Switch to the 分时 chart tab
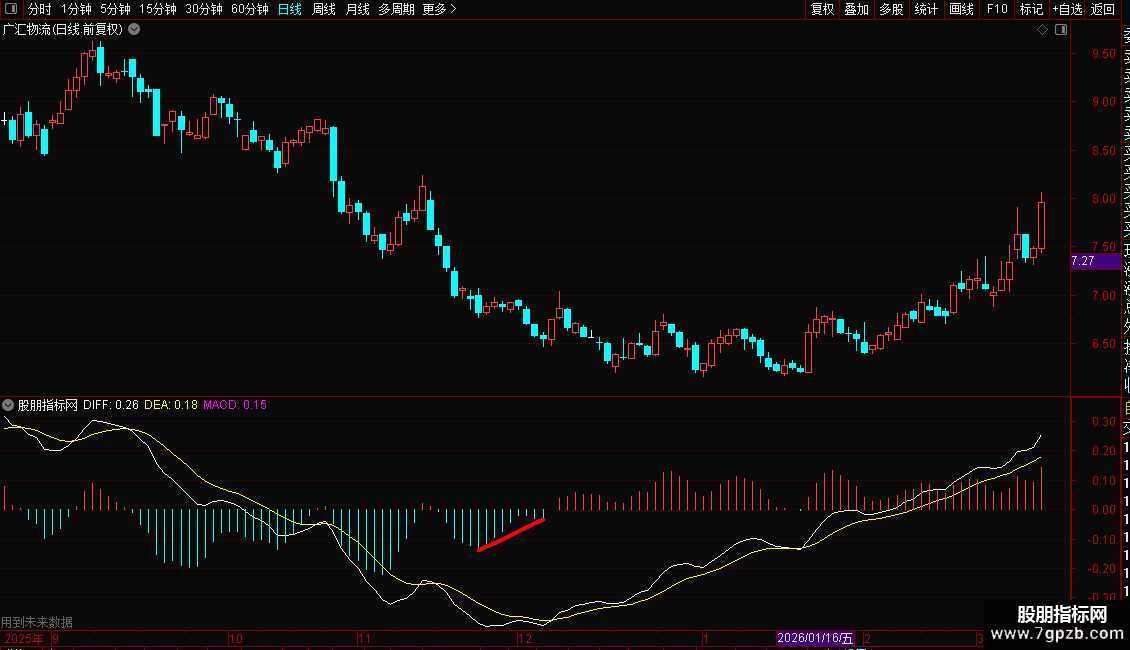This screenshot has width=1130, height=650. pyautogui.click(x=40, y=9)
